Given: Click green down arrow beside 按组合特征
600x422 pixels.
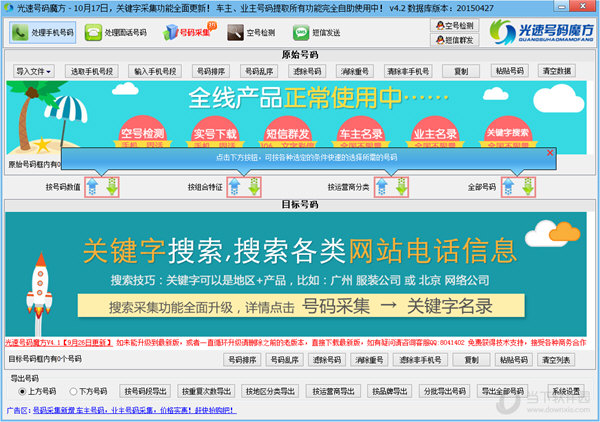Looking at the screenshot, I should pos(254,187).
